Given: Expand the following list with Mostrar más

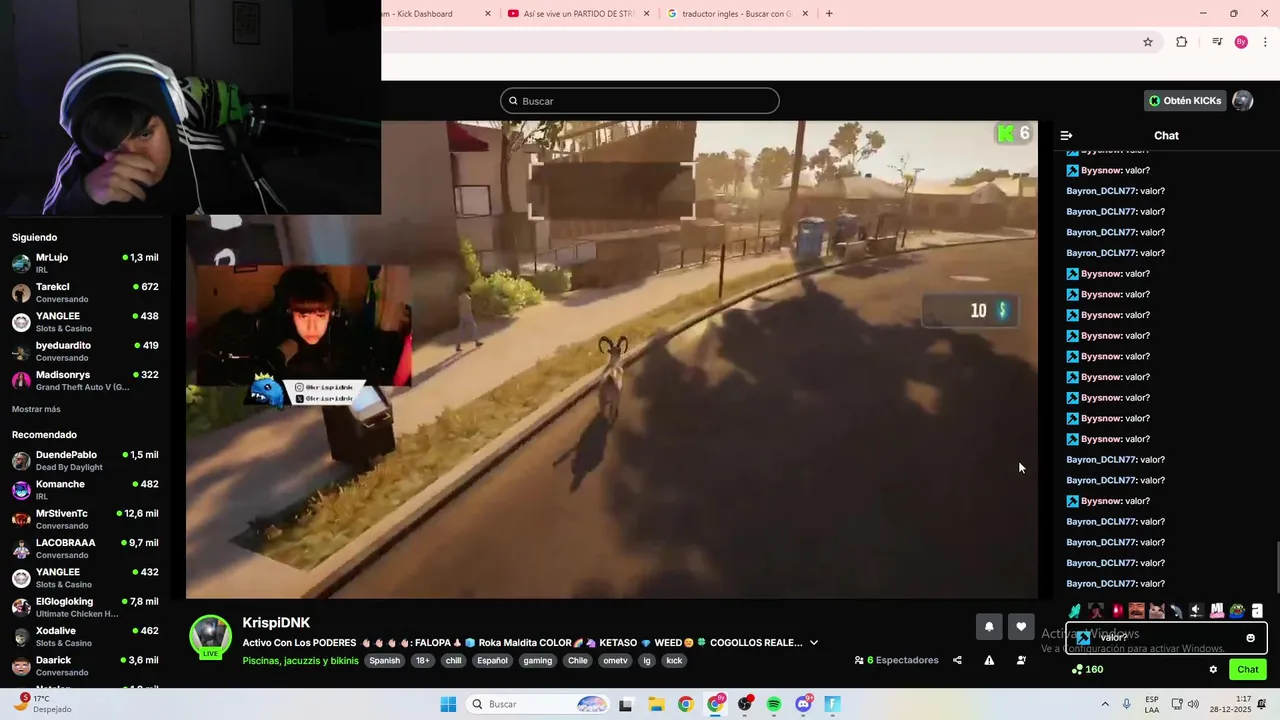Looking at the screenshot, I should (36, 409).
